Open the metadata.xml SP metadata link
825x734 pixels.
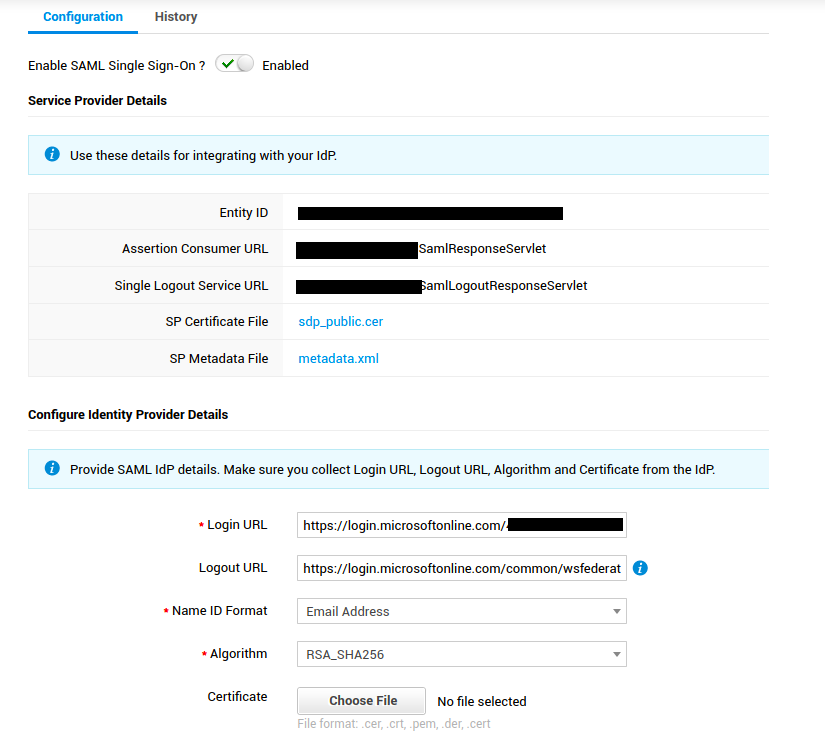(338, 359)
